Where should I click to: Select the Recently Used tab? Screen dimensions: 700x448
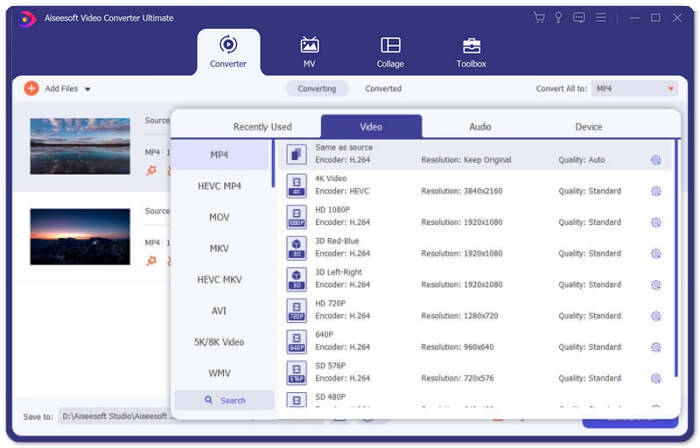coord(262,127)
